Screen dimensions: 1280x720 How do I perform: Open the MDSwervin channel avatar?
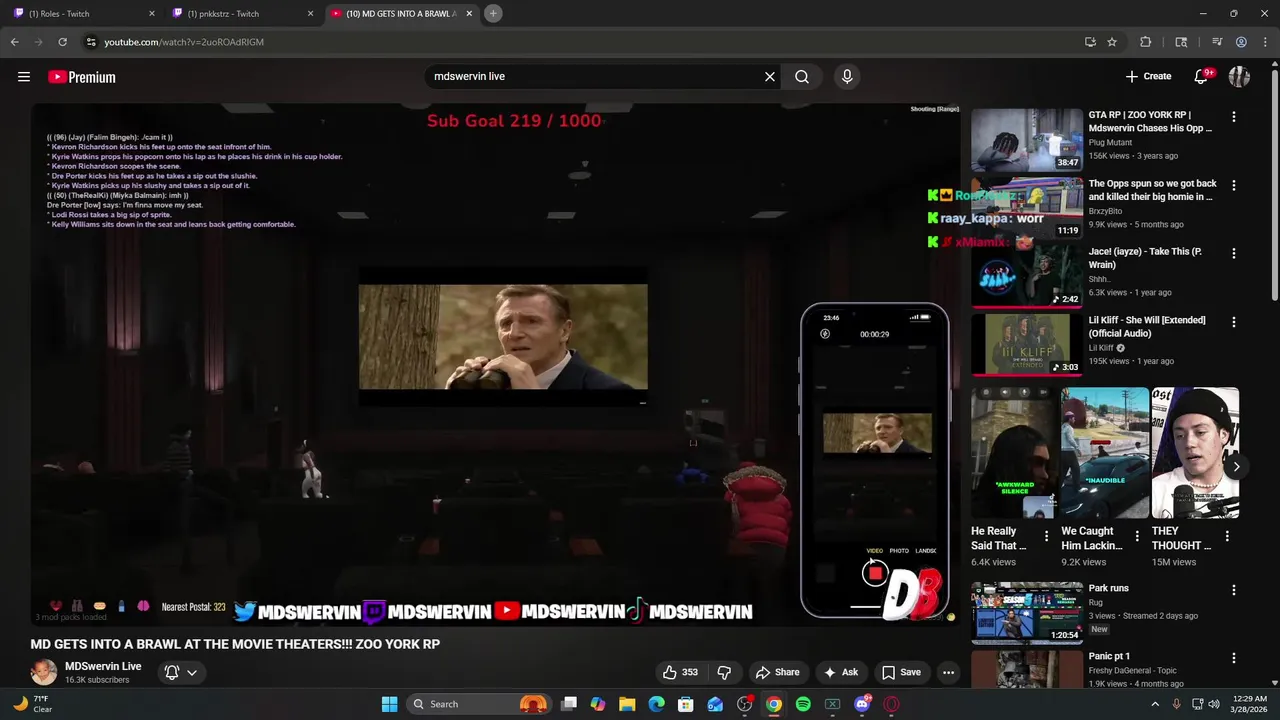pyautogui.click(x=43, y=672)
